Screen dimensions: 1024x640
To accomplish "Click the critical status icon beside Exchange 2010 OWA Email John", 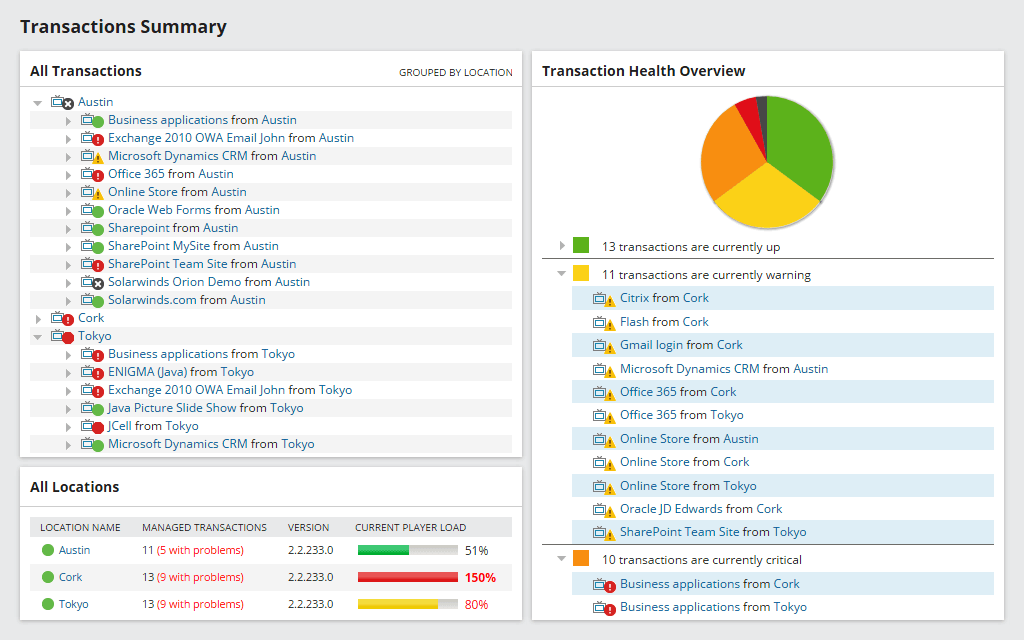I will [x=97, y=137].
